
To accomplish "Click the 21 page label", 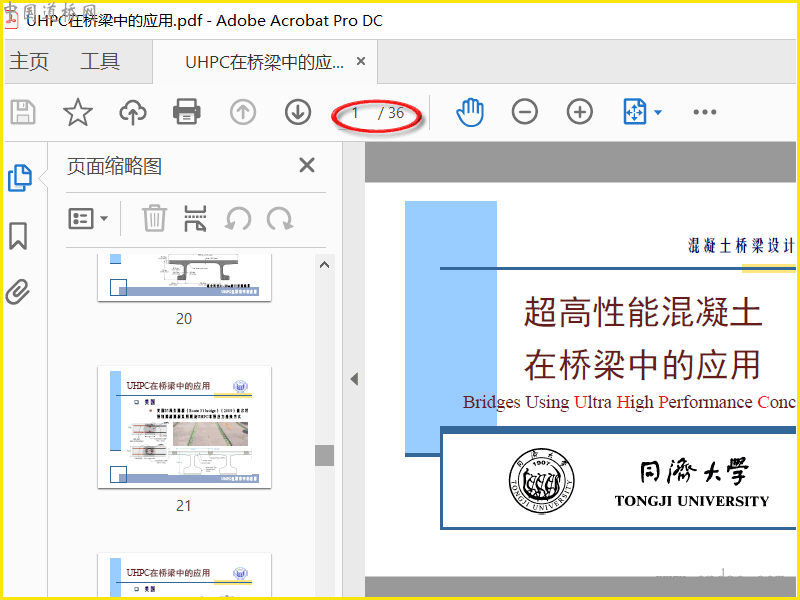I will pos(184,506).
